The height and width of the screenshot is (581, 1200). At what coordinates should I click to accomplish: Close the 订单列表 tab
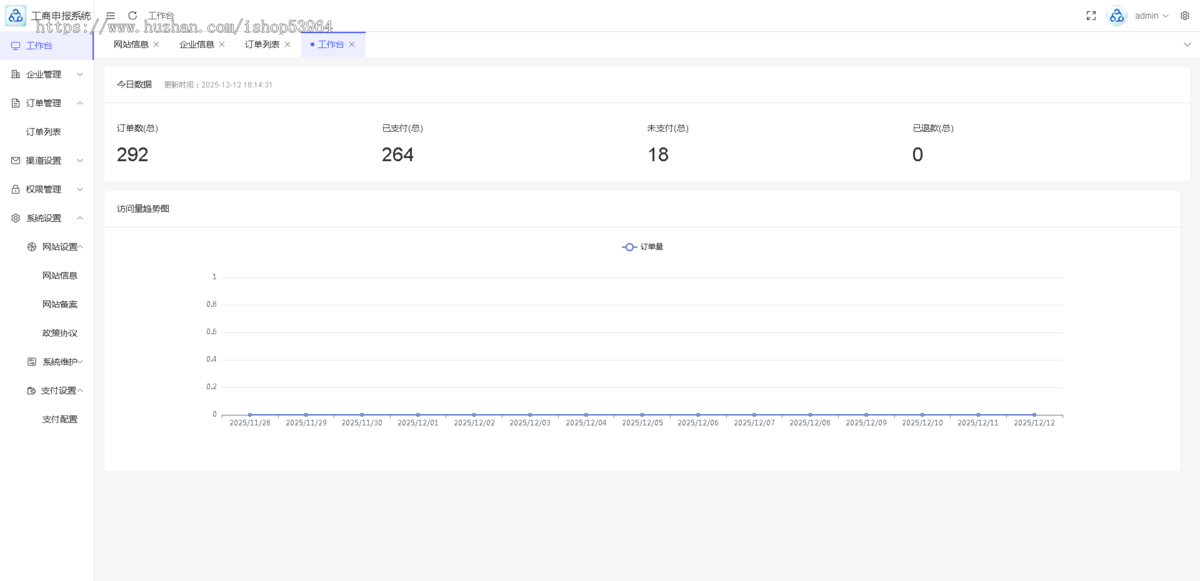(x=287, y=45)
